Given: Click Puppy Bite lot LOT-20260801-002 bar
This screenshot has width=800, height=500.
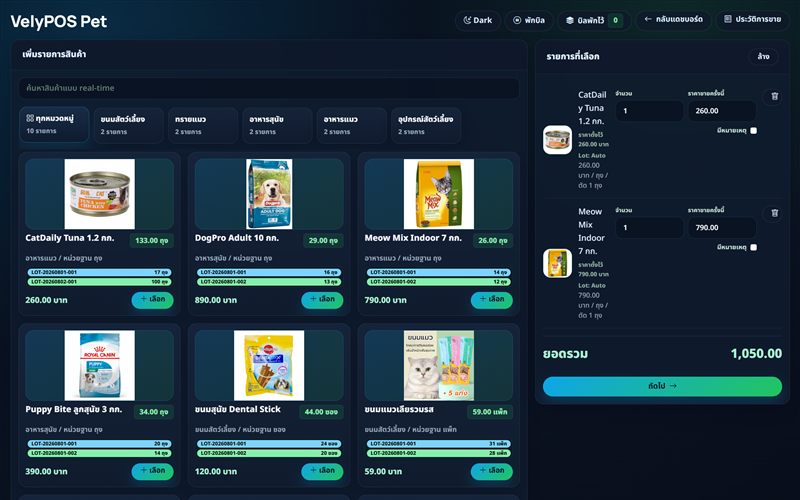Looking at the screenshot, I should click(x=99, y=453).
